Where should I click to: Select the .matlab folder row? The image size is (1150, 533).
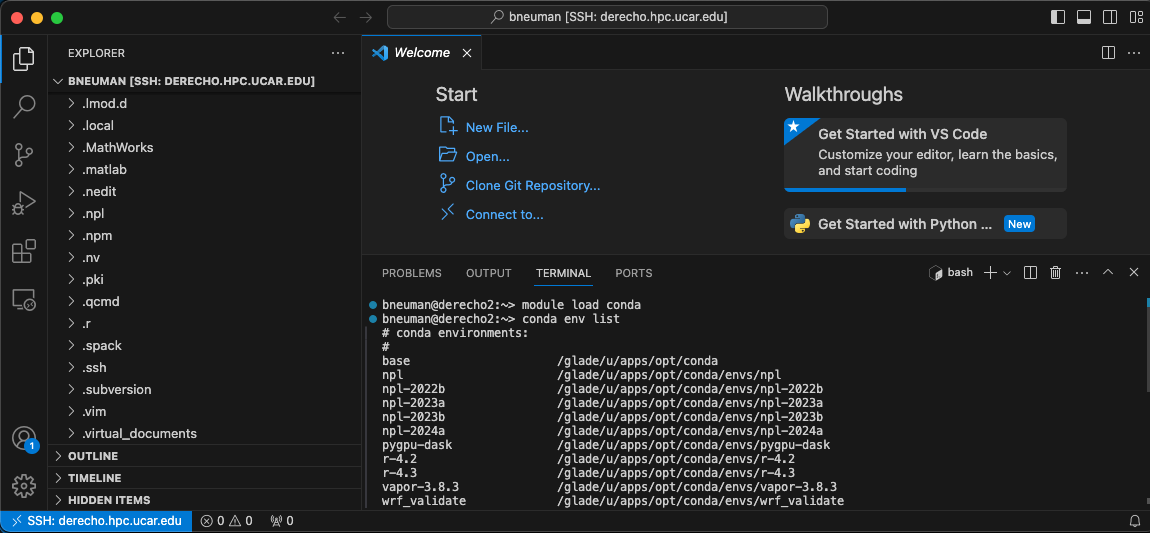(x=205, y=169)
